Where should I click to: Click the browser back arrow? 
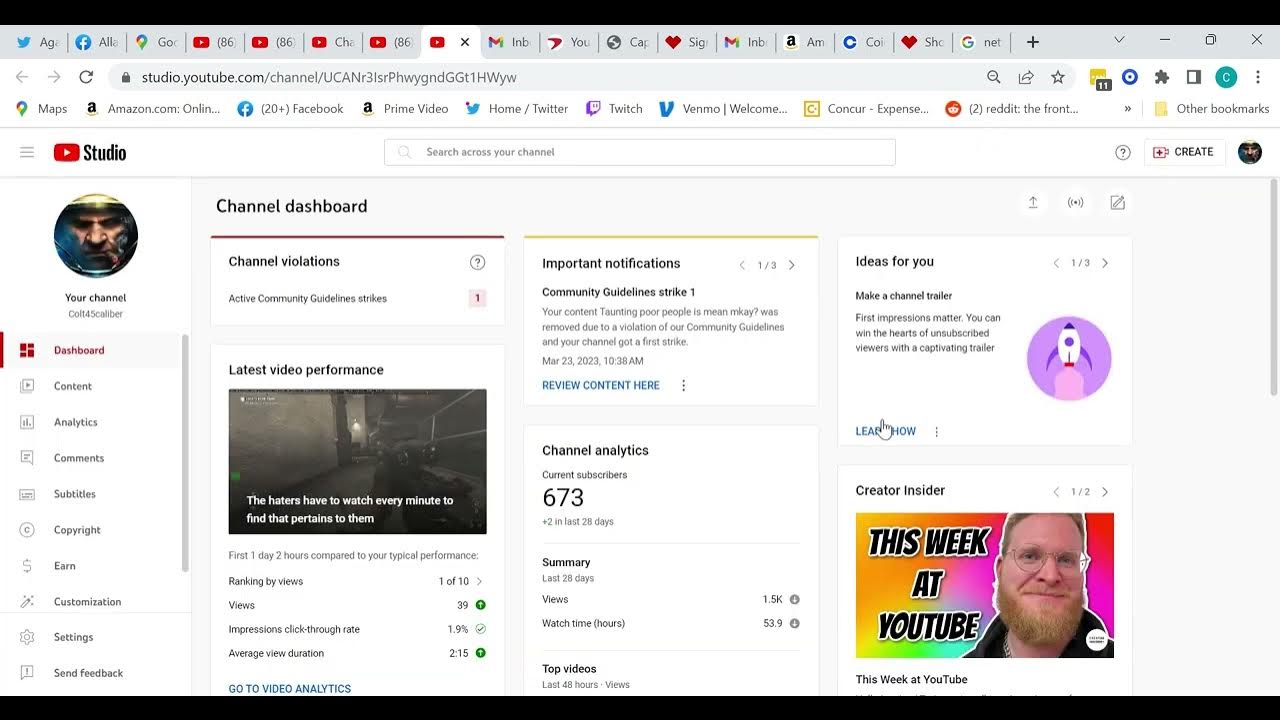22,77
